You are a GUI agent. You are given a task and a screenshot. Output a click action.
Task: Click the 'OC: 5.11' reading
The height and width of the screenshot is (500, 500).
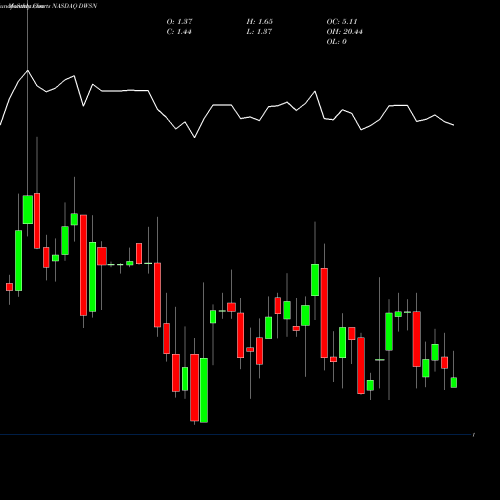(342, 21)
